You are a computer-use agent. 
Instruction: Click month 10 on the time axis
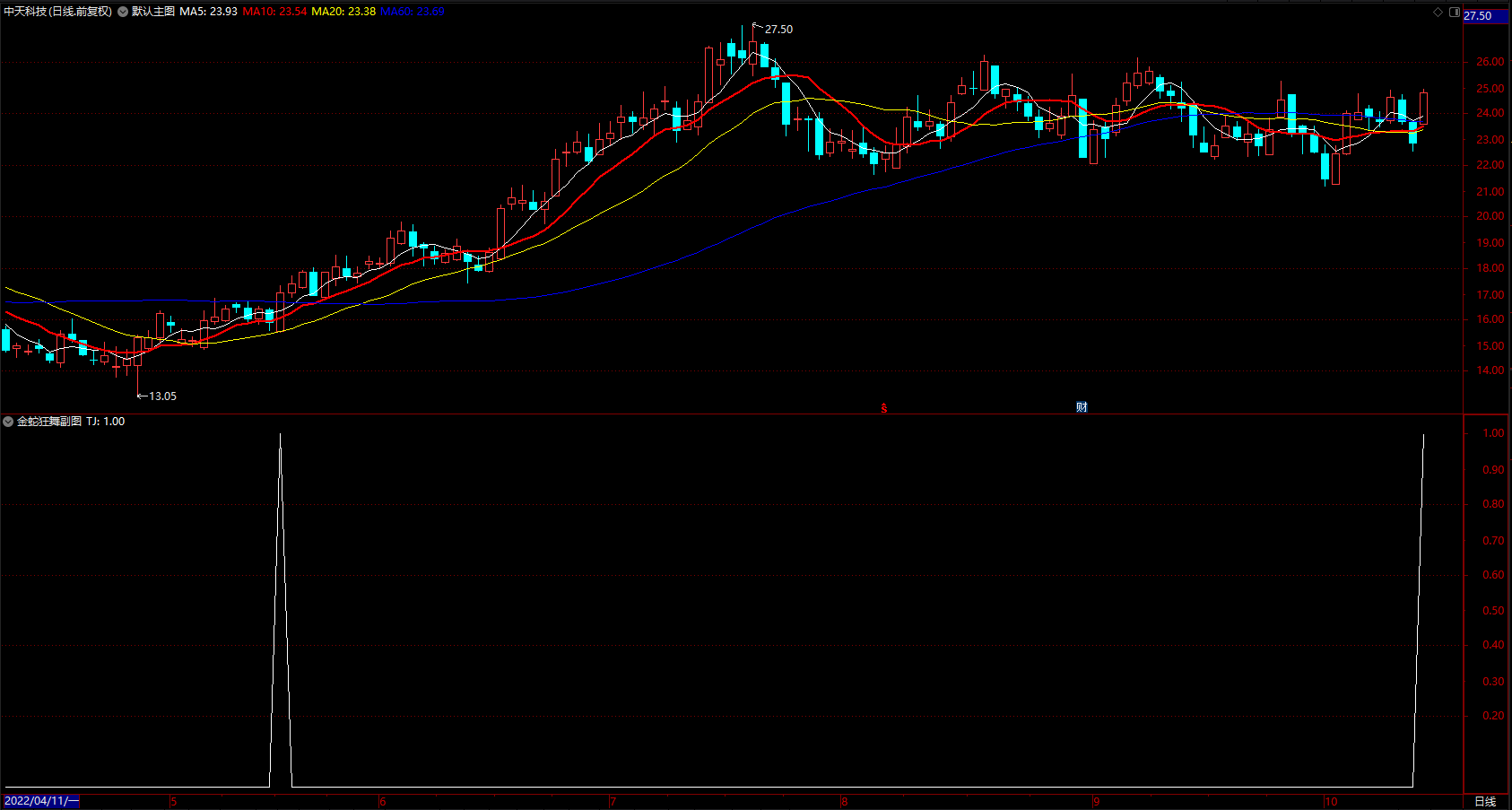[x=1331, y=802]
